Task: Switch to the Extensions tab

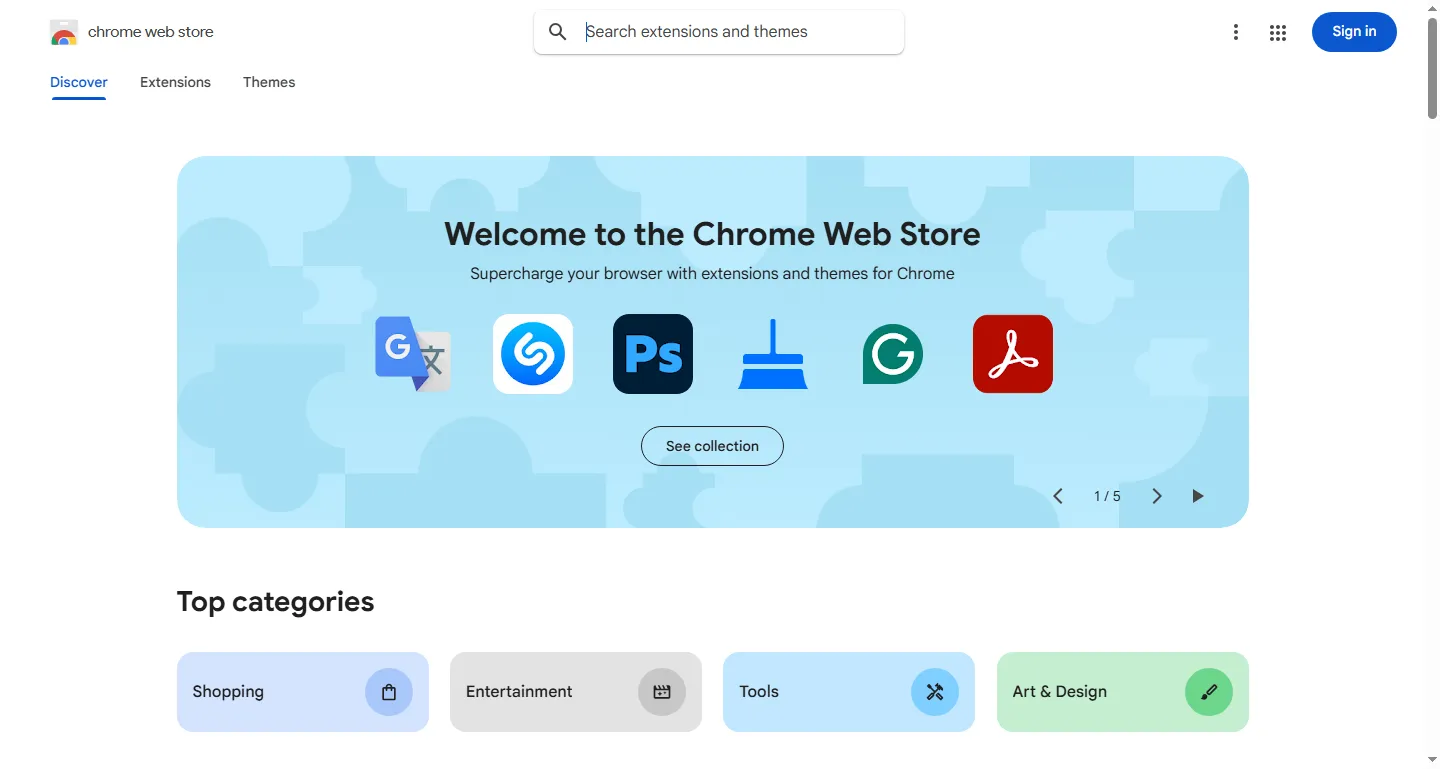Action: pyautogui.click(x=175, y=82)
